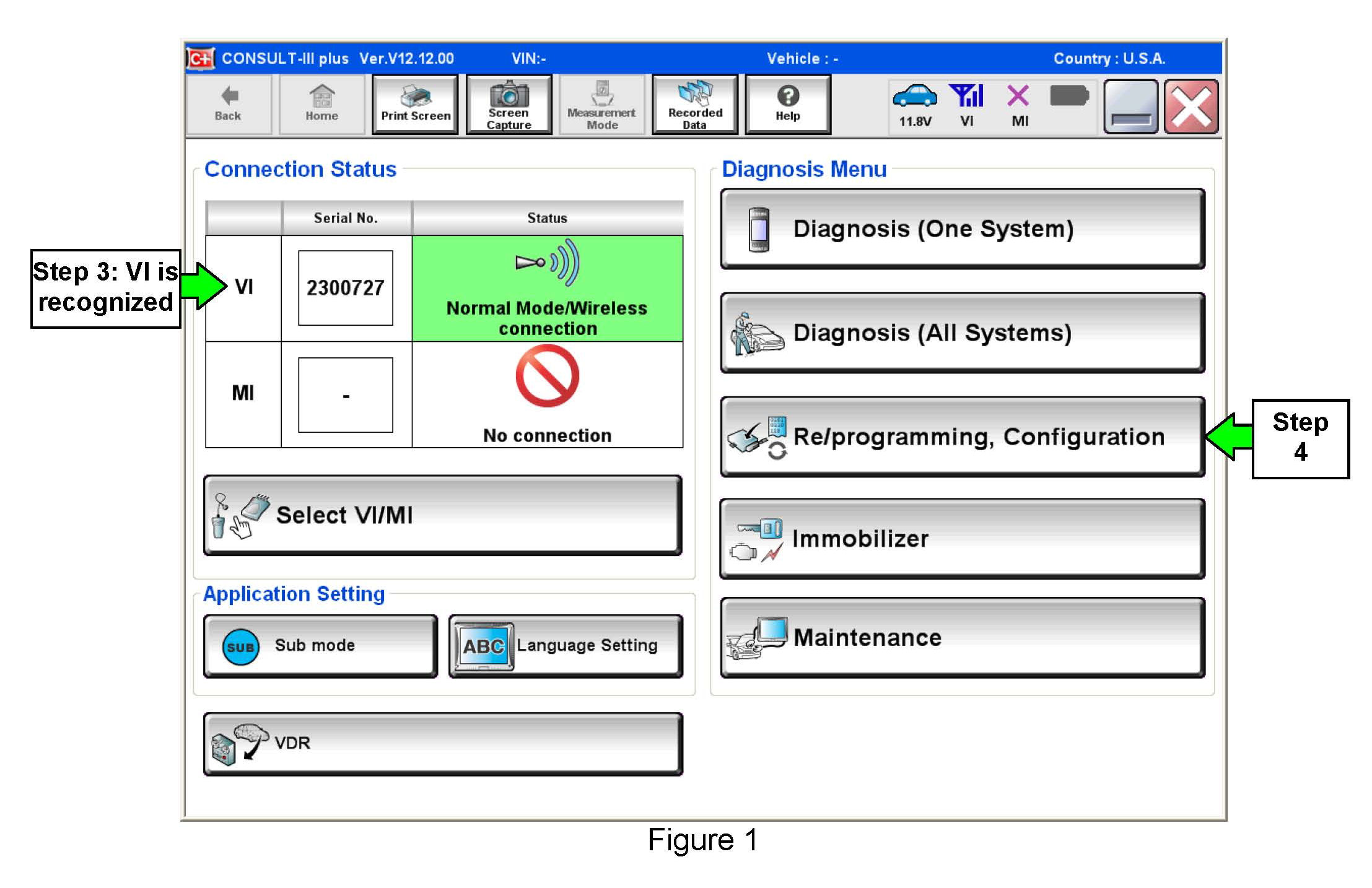This screenshot has width=1372, height=888.
Task: Open the Maintenance menu
Action: coord(963,637)
